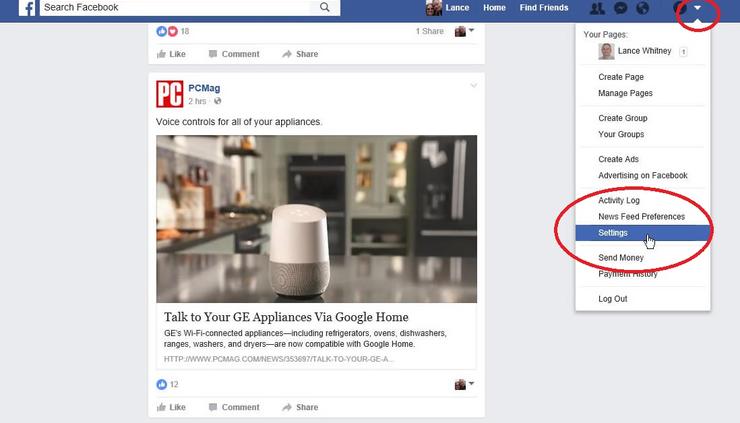This screenshot has width=740, height=423.
Task: Share the upper post
Action: 300,54
